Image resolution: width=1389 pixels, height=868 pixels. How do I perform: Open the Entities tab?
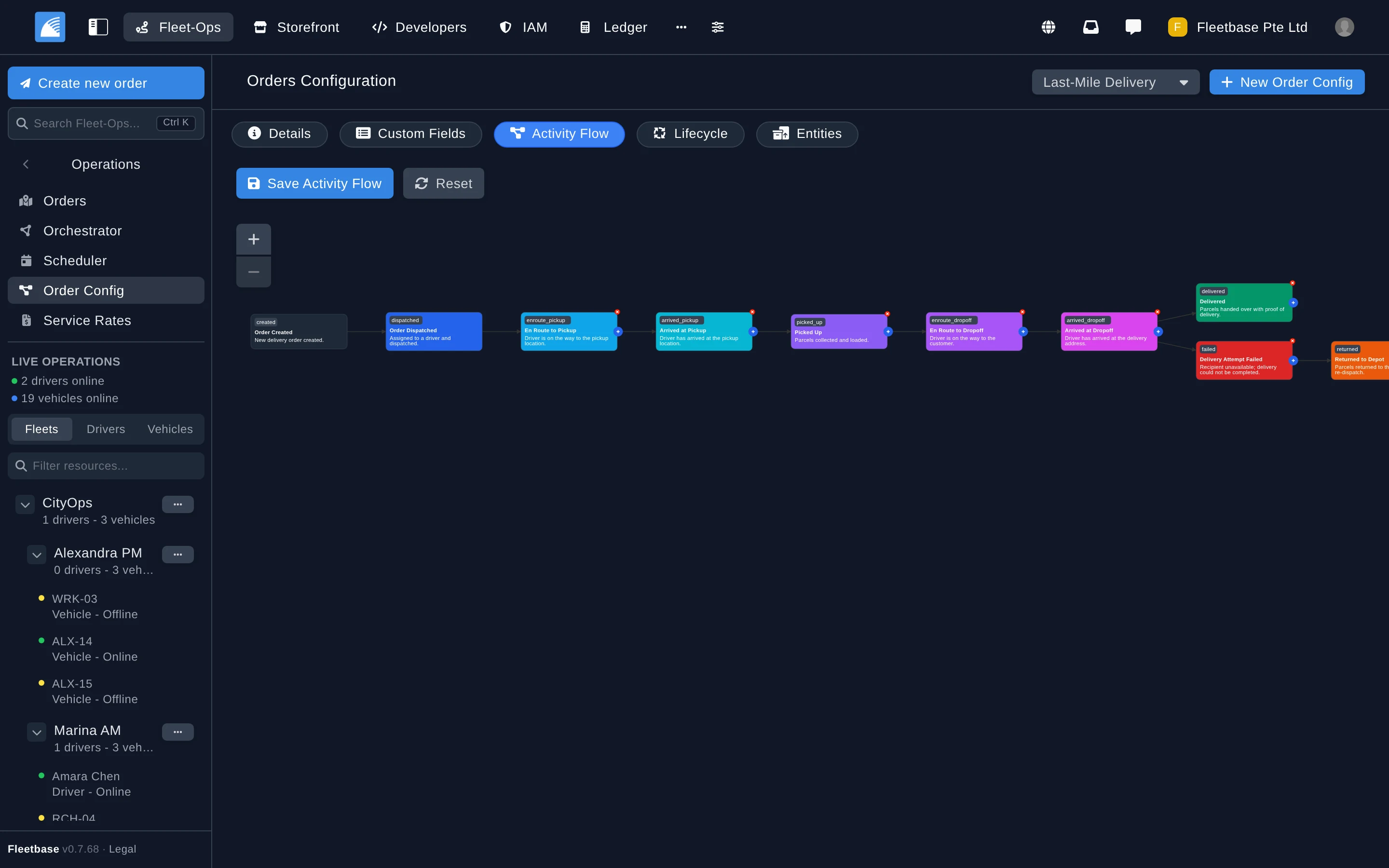pos(807,135)
